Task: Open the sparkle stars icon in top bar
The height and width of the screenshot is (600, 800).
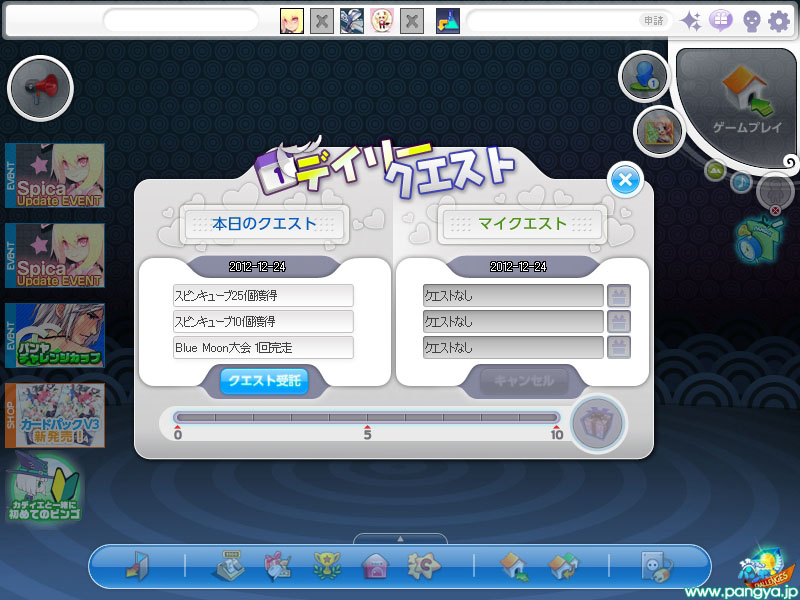Action: tap(691, 21)
